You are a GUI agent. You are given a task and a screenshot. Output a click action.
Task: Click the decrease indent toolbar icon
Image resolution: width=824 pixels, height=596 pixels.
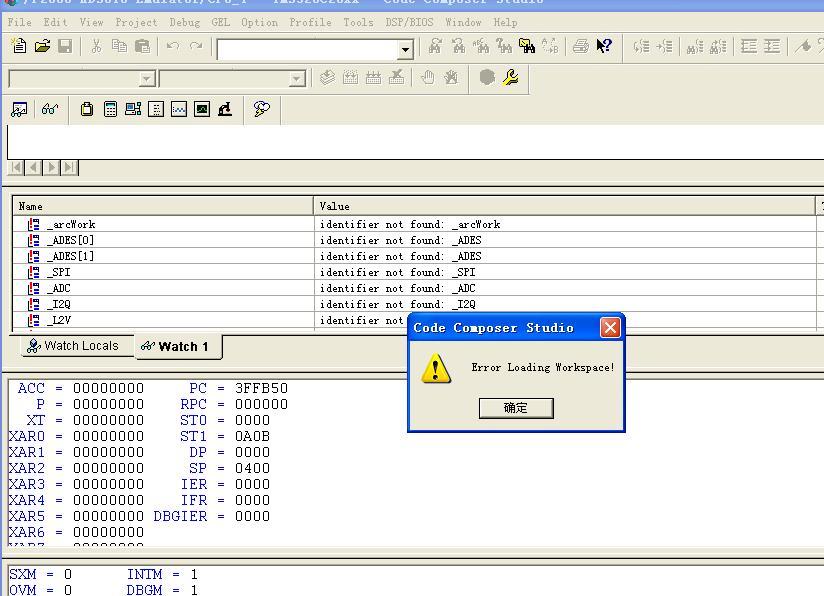tap(748, 46)
